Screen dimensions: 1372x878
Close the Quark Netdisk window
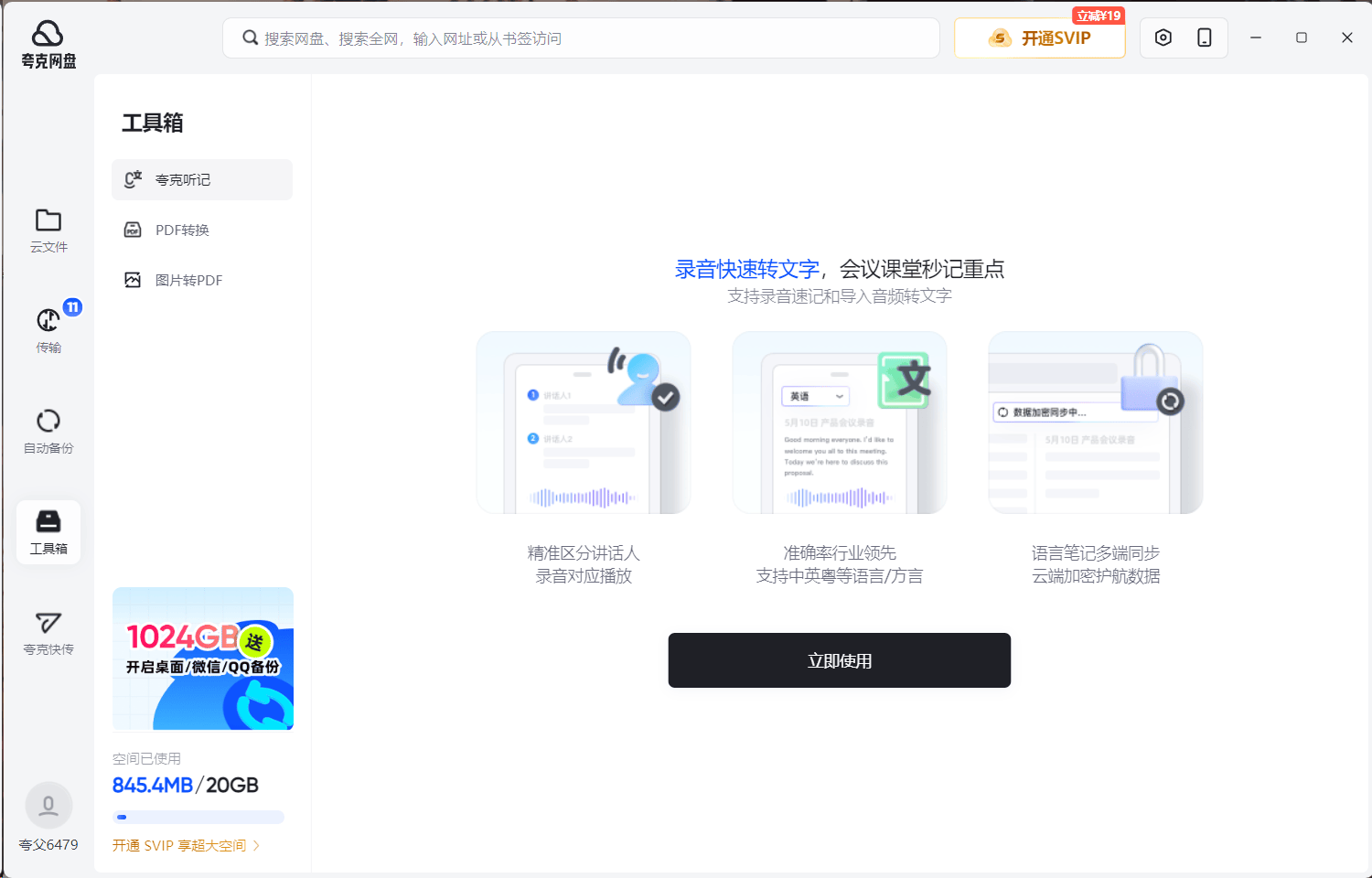(x=1347, y=37)
